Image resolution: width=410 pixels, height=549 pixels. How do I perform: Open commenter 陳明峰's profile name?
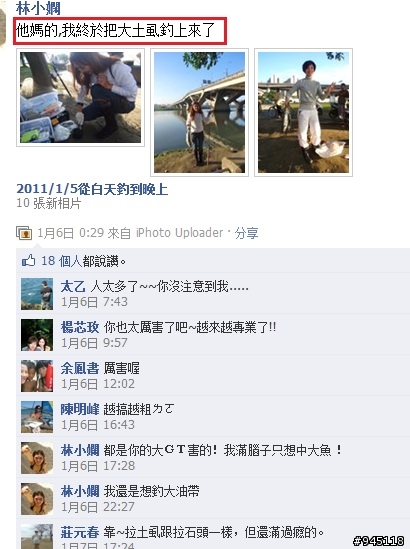pyautogui.click(x=80, y=409)
